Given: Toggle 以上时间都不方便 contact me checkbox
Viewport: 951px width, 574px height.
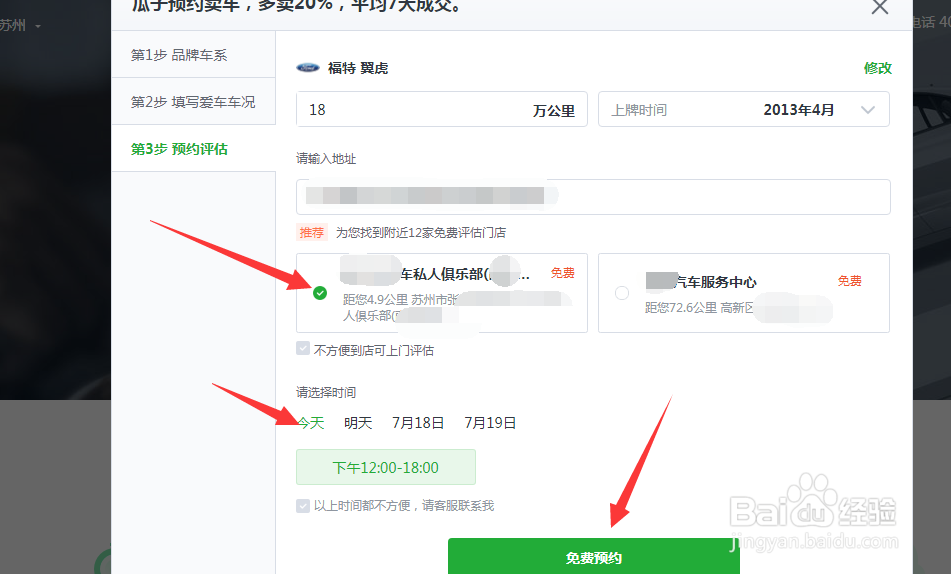Looking at the screenshot, I should click(x=303, y=505).
